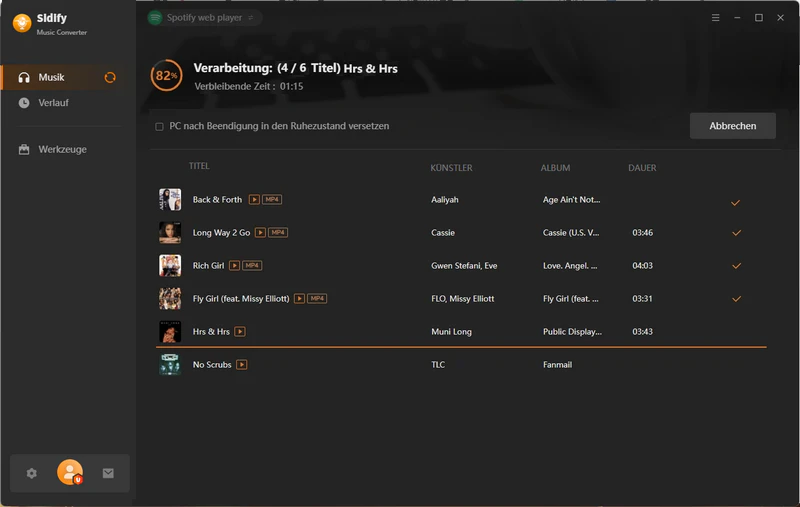Click the checkmark in the Rich Girl row
Screen dimensions: 800x507
736,266
